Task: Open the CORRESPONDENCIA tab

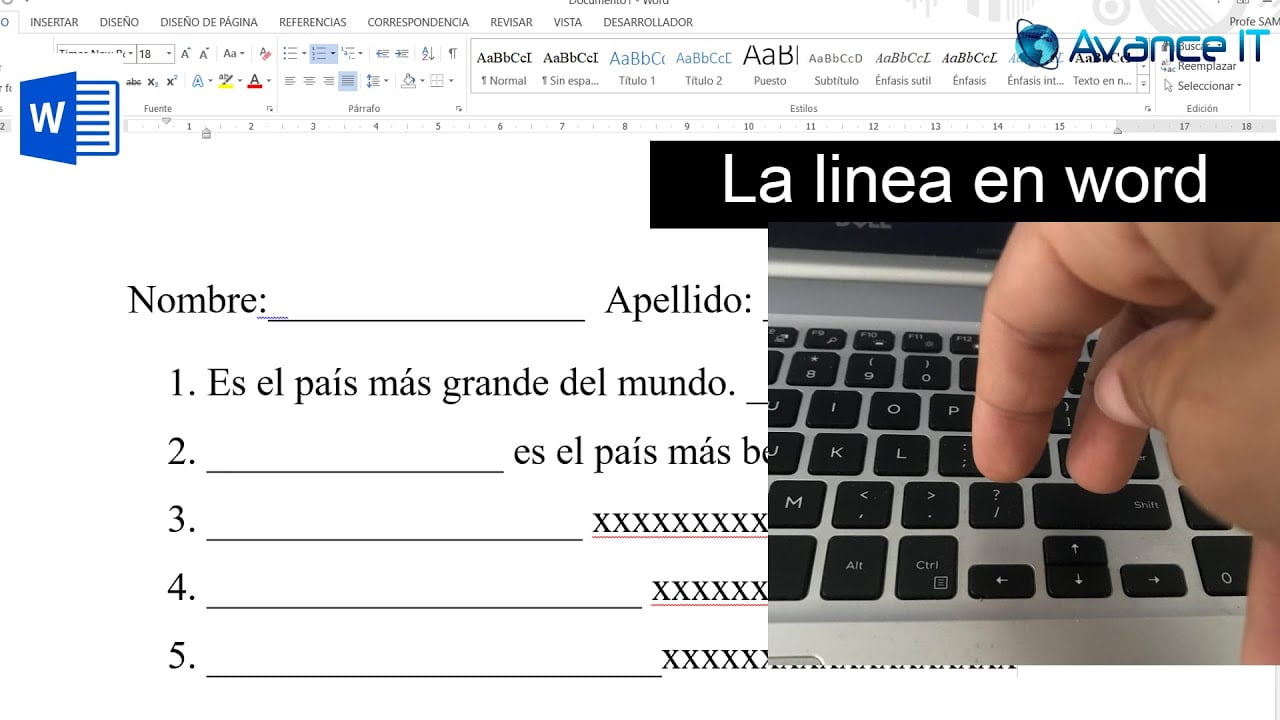Action: pos(418,22)
